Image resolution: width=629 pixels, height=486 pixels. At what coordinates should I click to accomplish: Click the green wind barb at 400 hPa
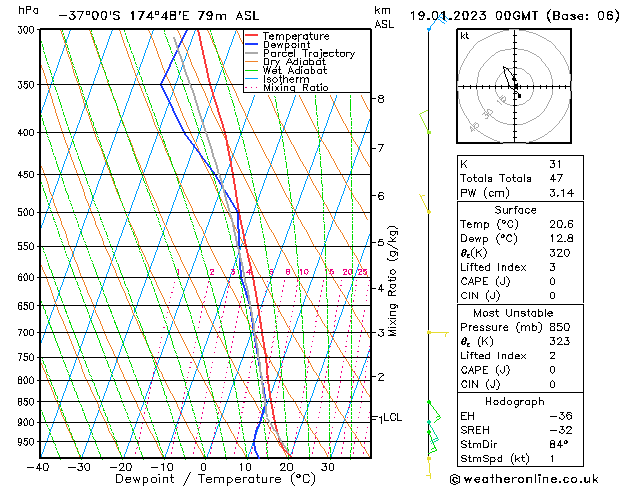pos(425,122)
